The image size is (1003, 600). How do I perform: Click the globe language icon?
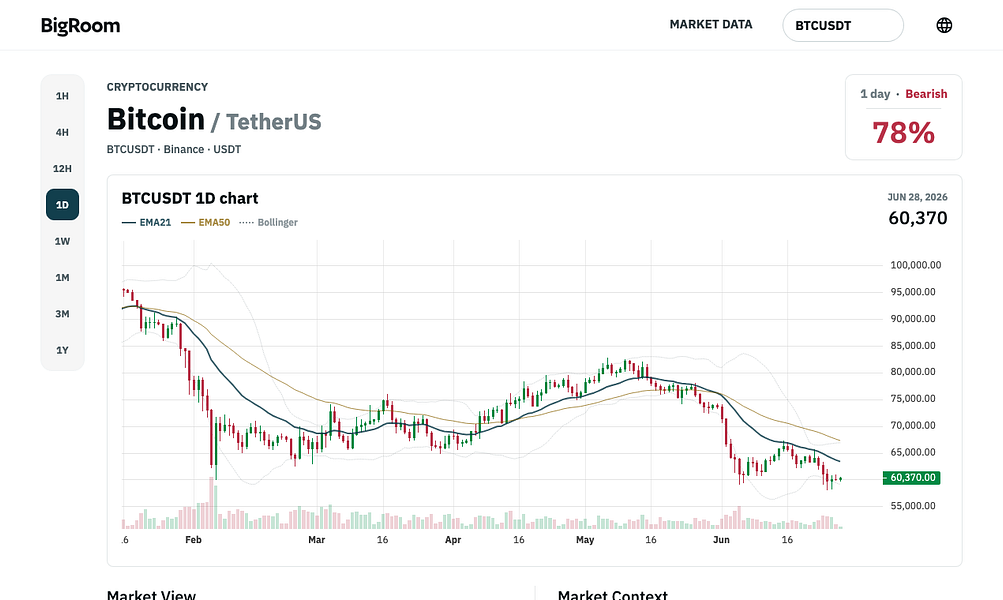pos(944,25)
